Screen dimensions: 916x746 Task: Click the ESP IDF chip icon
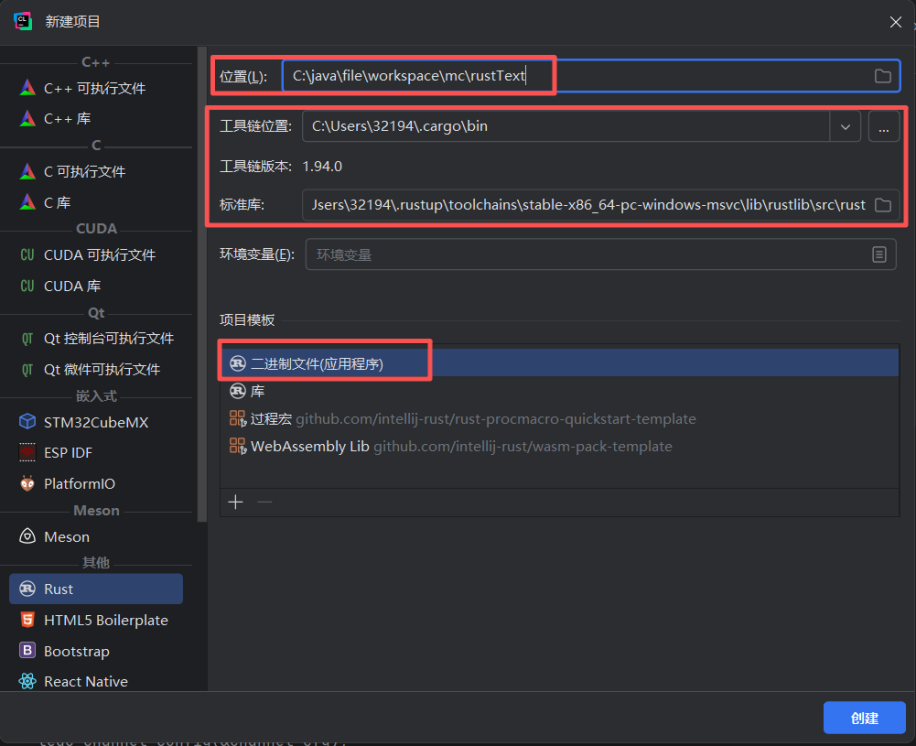[27, 452]
